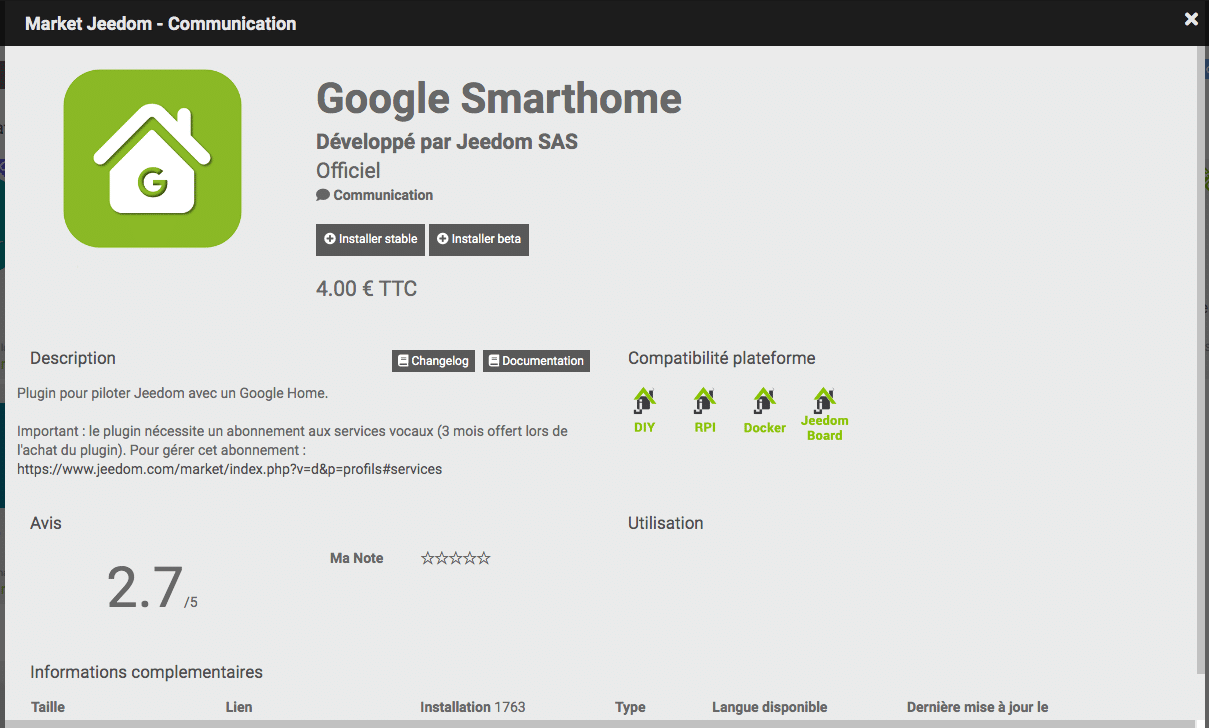Click the Communication category label

pos(375,195)
